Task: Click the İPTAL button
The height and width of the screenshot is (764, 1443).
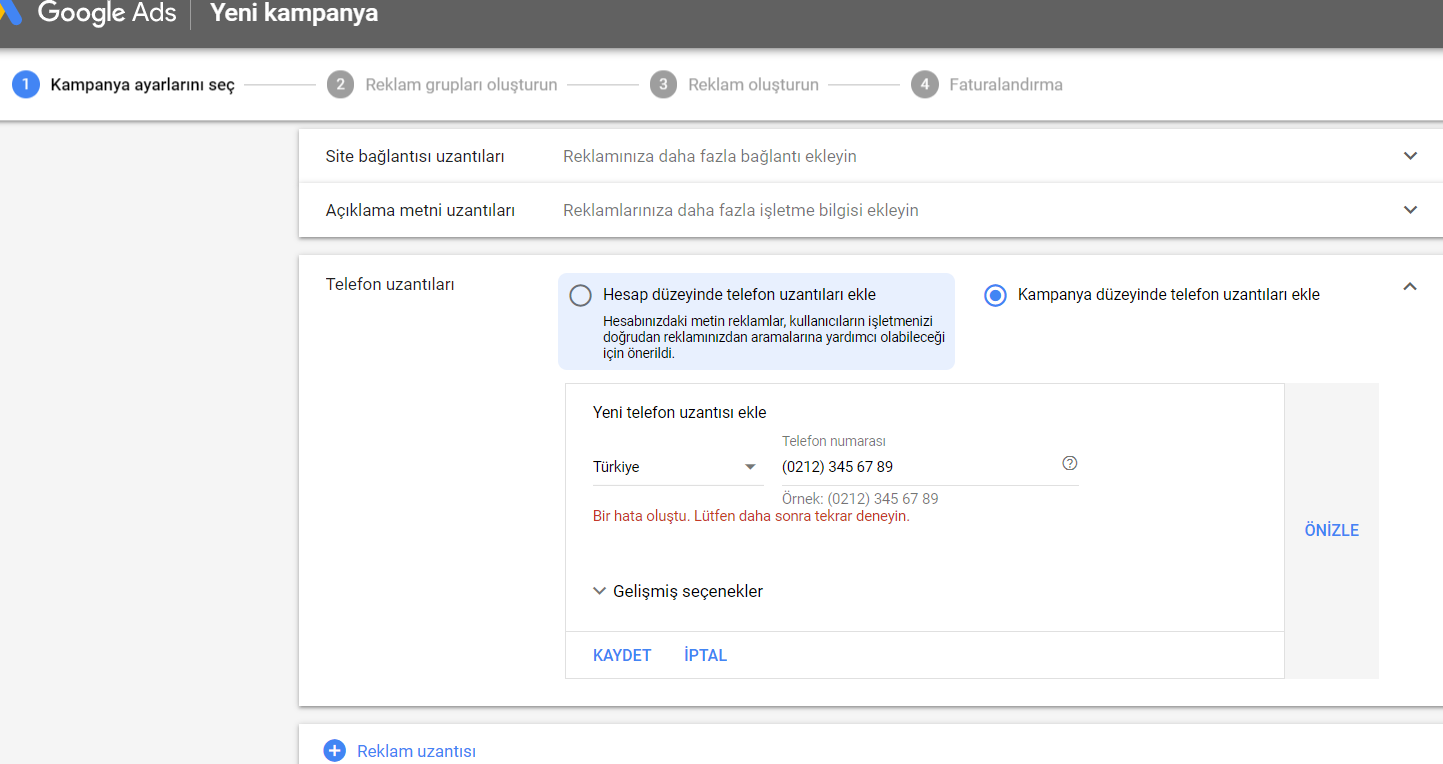Action: click(x=706, y=656)
